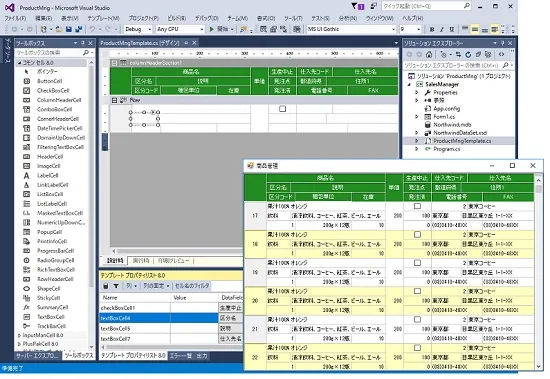This screenshot has height=379, width=550.
Task: Toggle the checkbox cell on the design surface
Action: [x=282, y=109]
